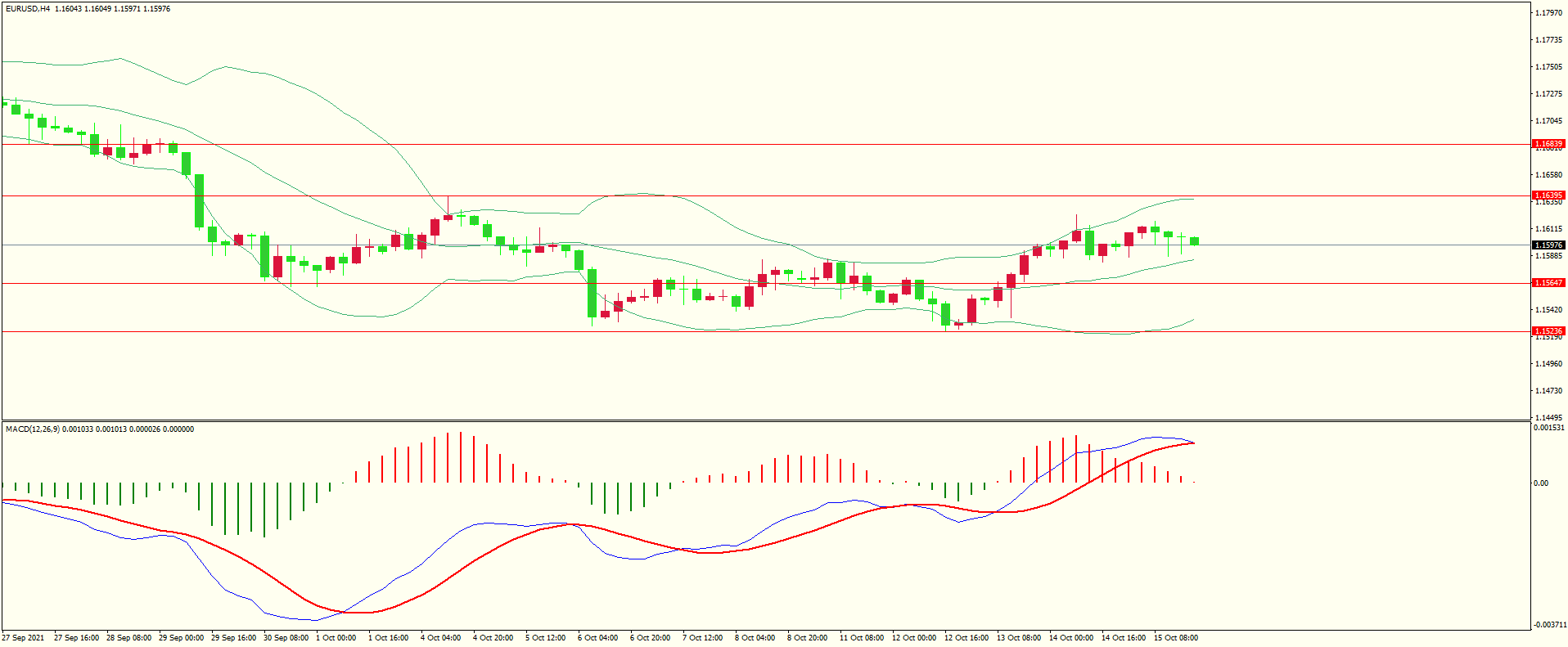Click the black 1.15976 current price tag
1568x647 pixels.
[x=1548, y=245]
